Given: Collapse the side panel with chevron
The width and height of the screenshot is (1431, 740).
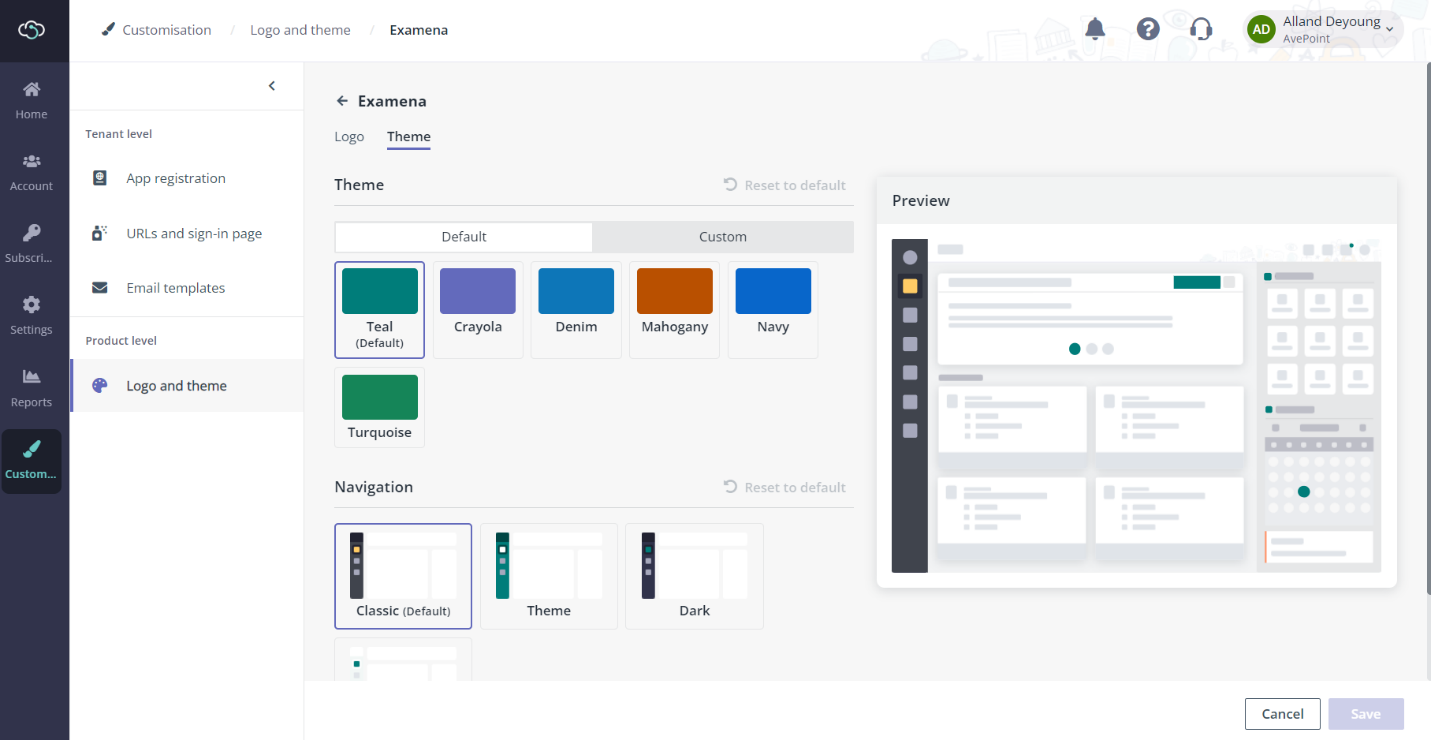Looking at the screenshot, I should tap(271, 86).
